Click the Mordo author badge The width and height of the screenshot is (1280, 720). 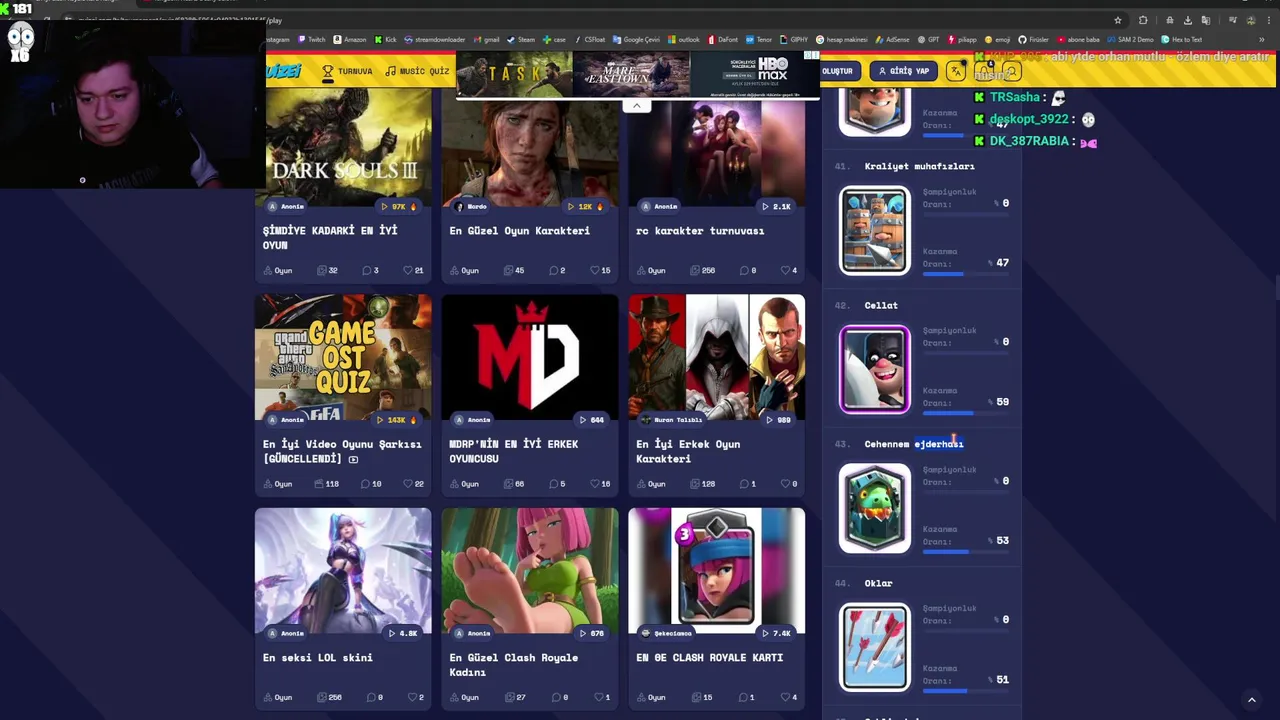471,206
